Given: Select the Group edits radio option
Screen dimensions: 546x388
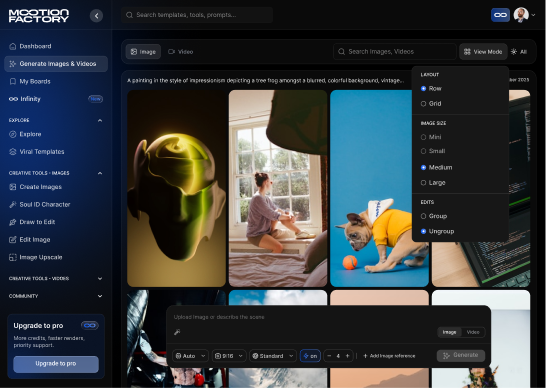Looking at the screenshot, I should point(434,216).
